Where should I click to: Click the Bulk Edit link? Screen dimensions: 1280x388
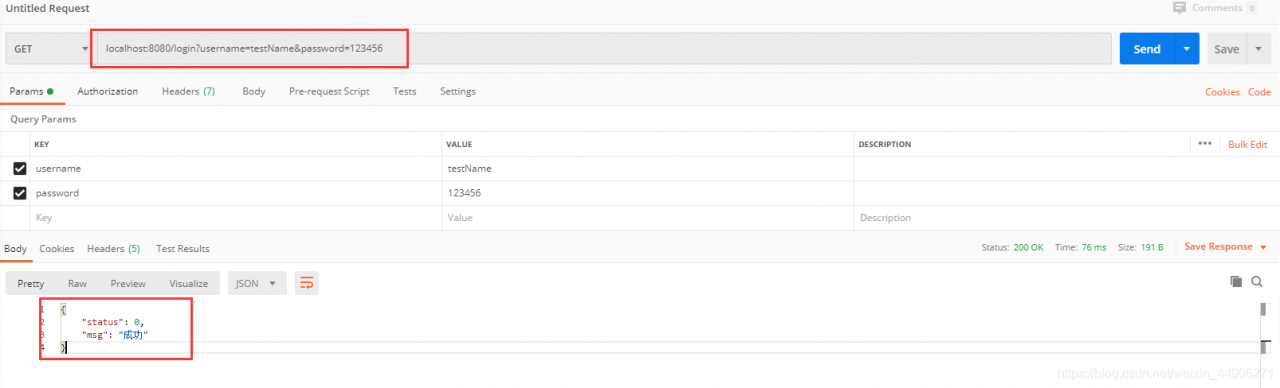pos(1247,144)
